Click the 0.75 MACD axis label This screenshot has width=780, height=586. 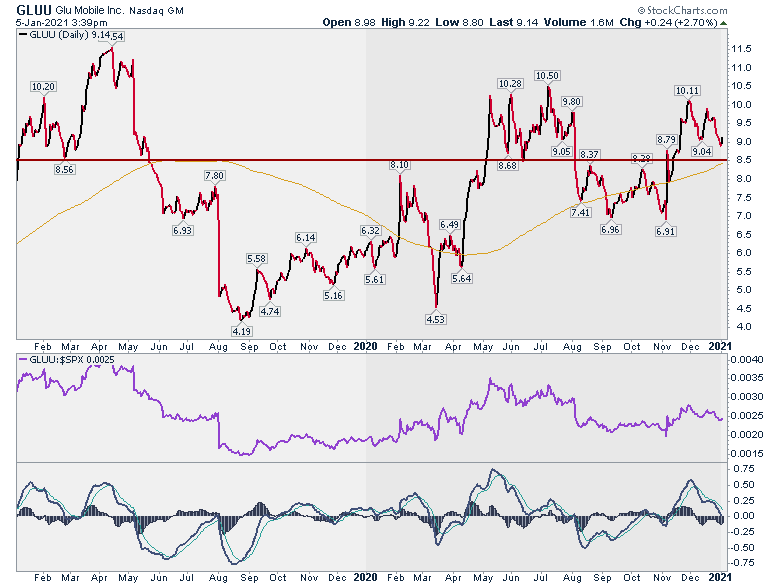[x=744, y=469]
